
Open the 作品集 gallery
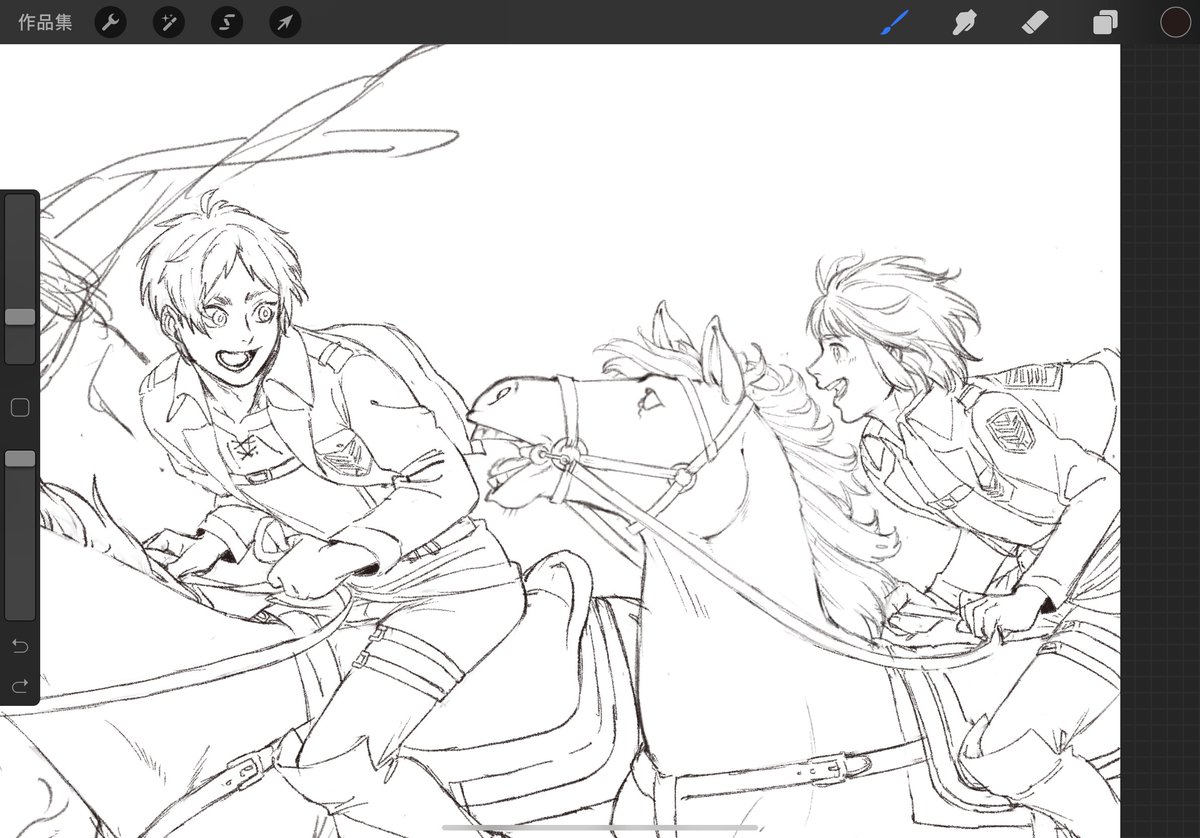click(x=45, y=22)
